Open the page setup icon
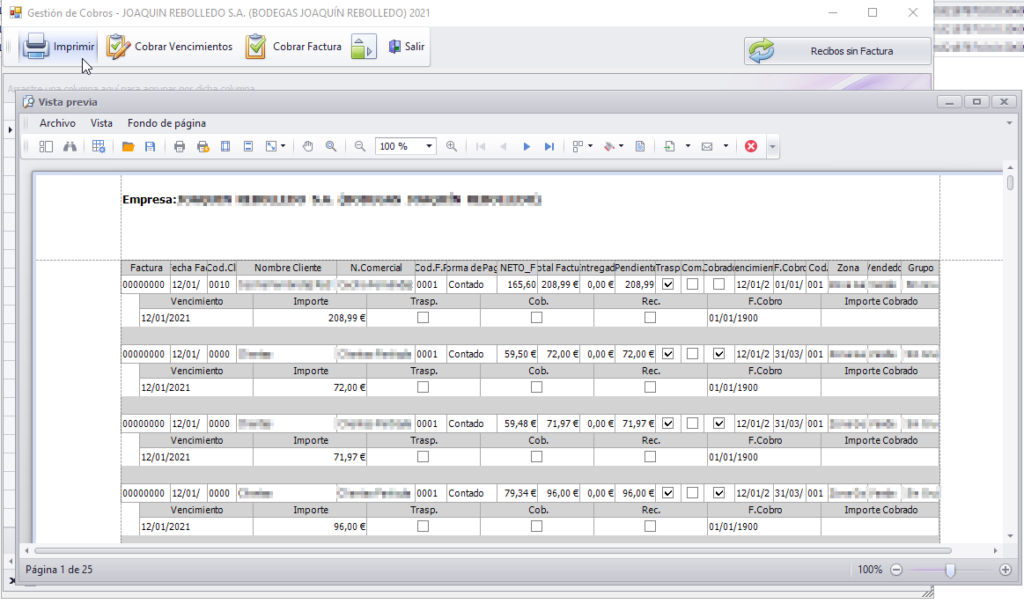The width and height of the screenshot is (1024, 604). (225, 147)
